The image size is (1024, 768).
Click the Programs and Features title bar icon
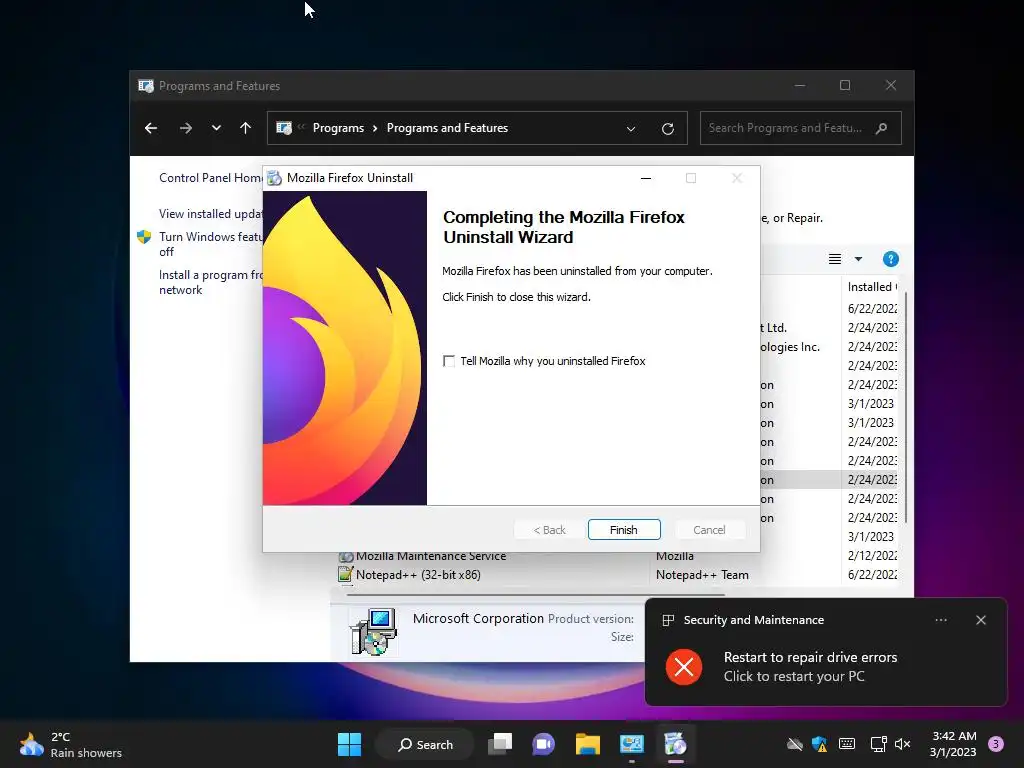(146, 86)
